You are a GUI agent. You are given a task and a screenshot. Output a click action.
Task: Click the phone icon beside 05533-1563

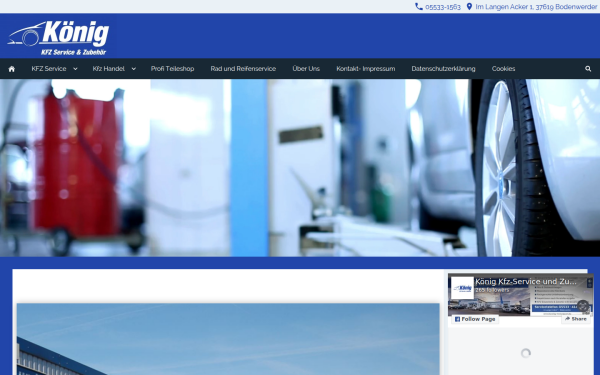[x=419, y=7]
